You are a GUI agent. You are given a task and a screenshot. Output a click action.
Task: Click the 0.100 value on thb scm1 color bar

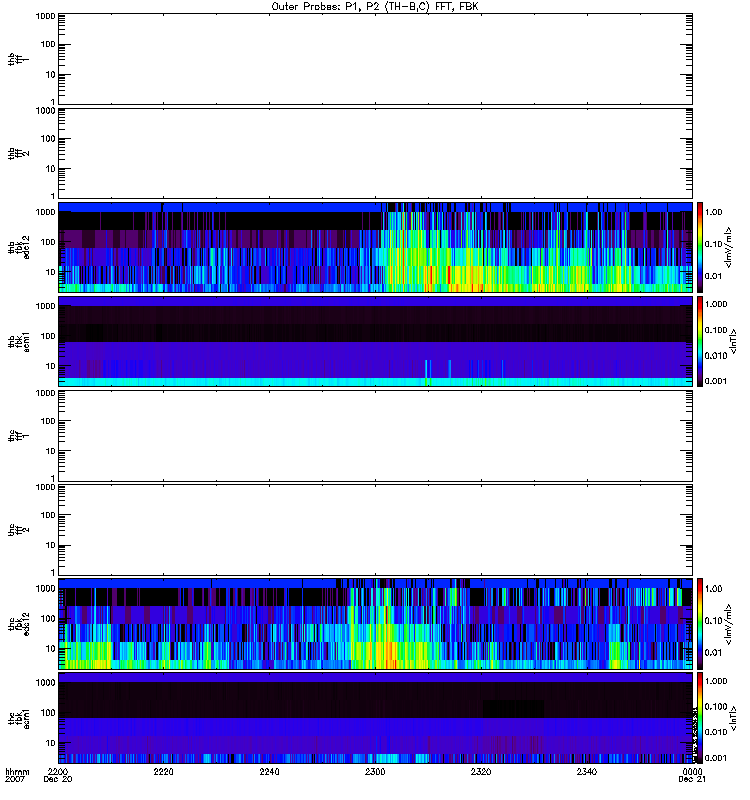coord(716,330)
